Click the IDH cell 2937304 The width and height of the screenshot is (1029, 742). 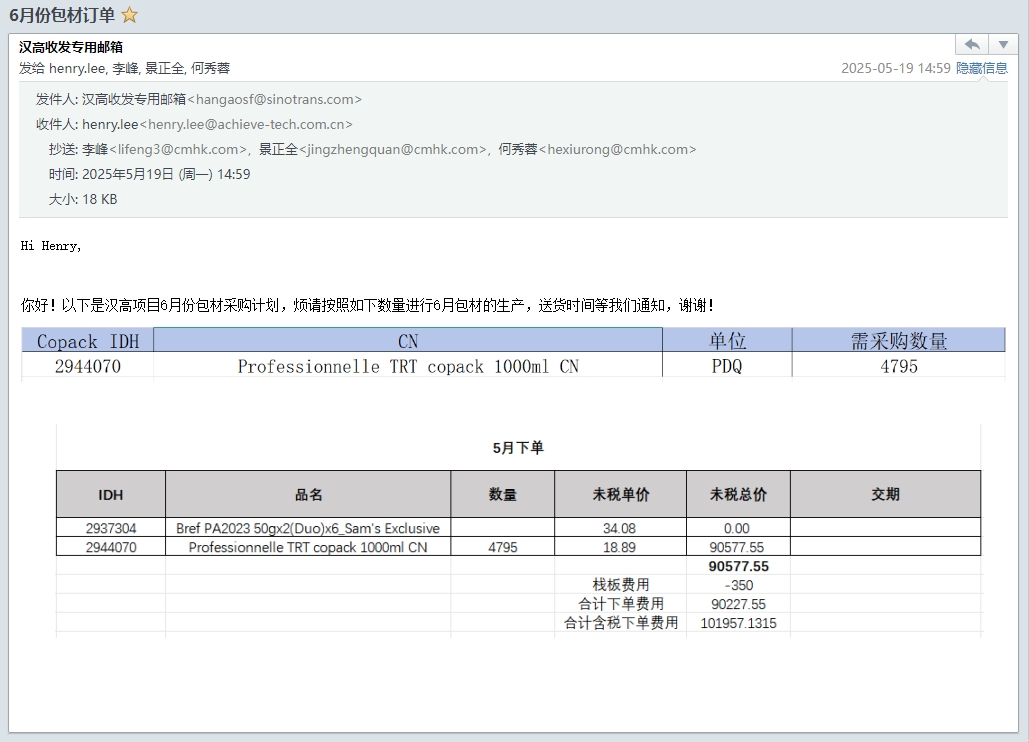111,528
